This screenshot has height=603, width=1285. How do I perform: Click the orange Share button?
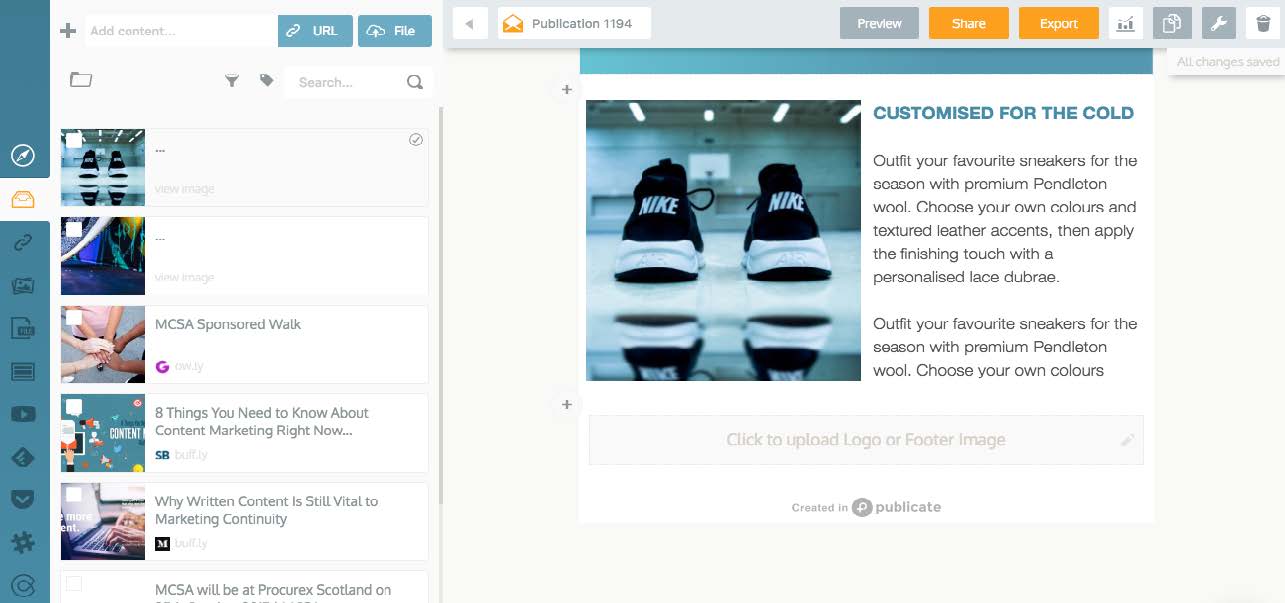click(x=968, y=24)
